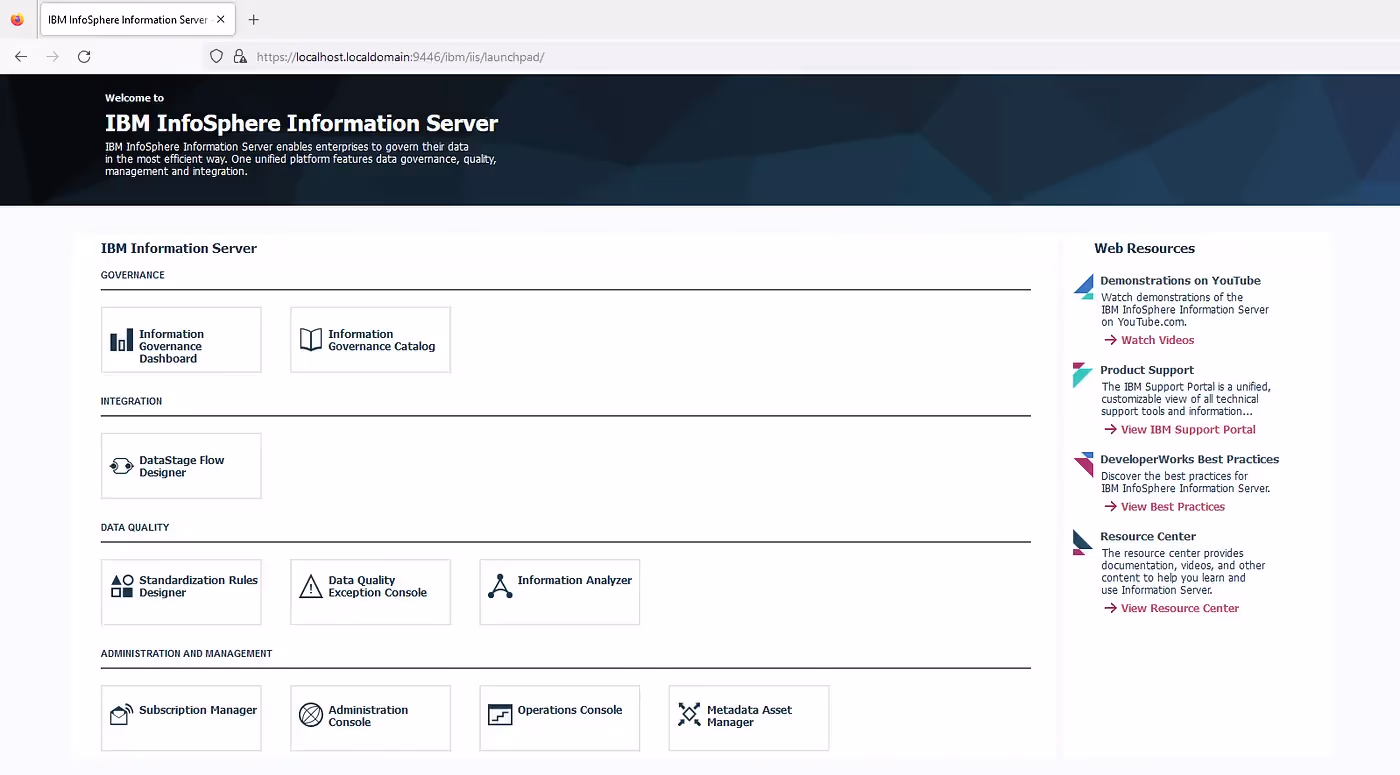Click the ADMINISTRATION AND MANAGEMENT section label

[186, 653]
